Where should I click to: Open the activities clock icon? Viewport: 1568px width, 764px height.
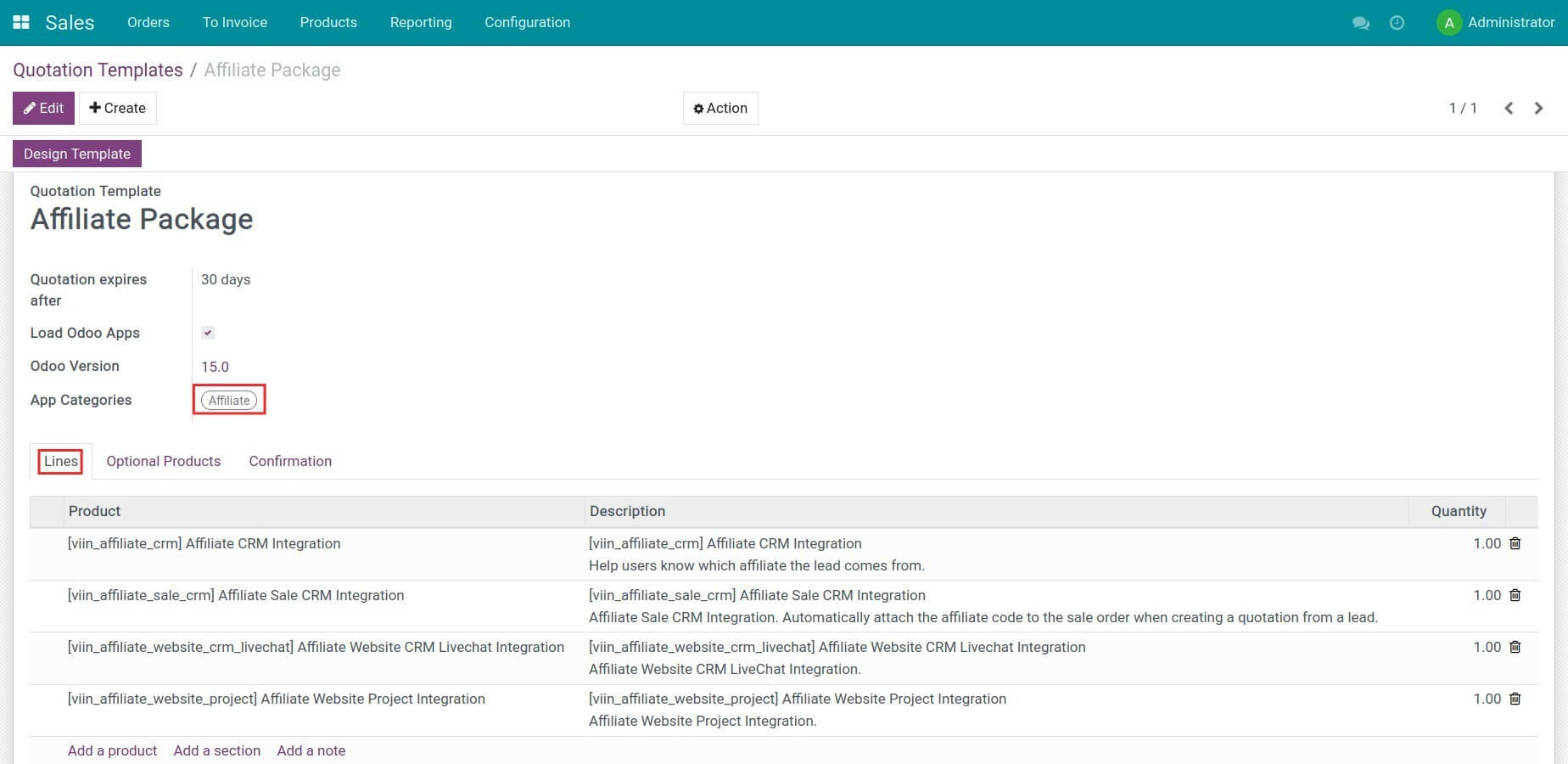click(1397, 23)
